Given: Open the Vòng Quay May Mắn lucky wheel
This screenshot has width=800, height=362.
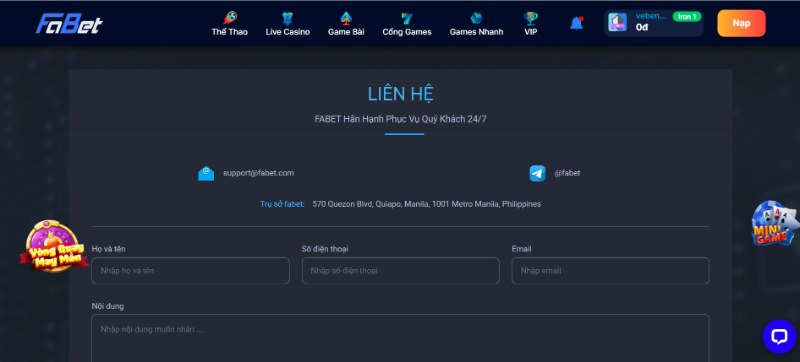Looking at the screenshot, I should [x=53, y=246].
